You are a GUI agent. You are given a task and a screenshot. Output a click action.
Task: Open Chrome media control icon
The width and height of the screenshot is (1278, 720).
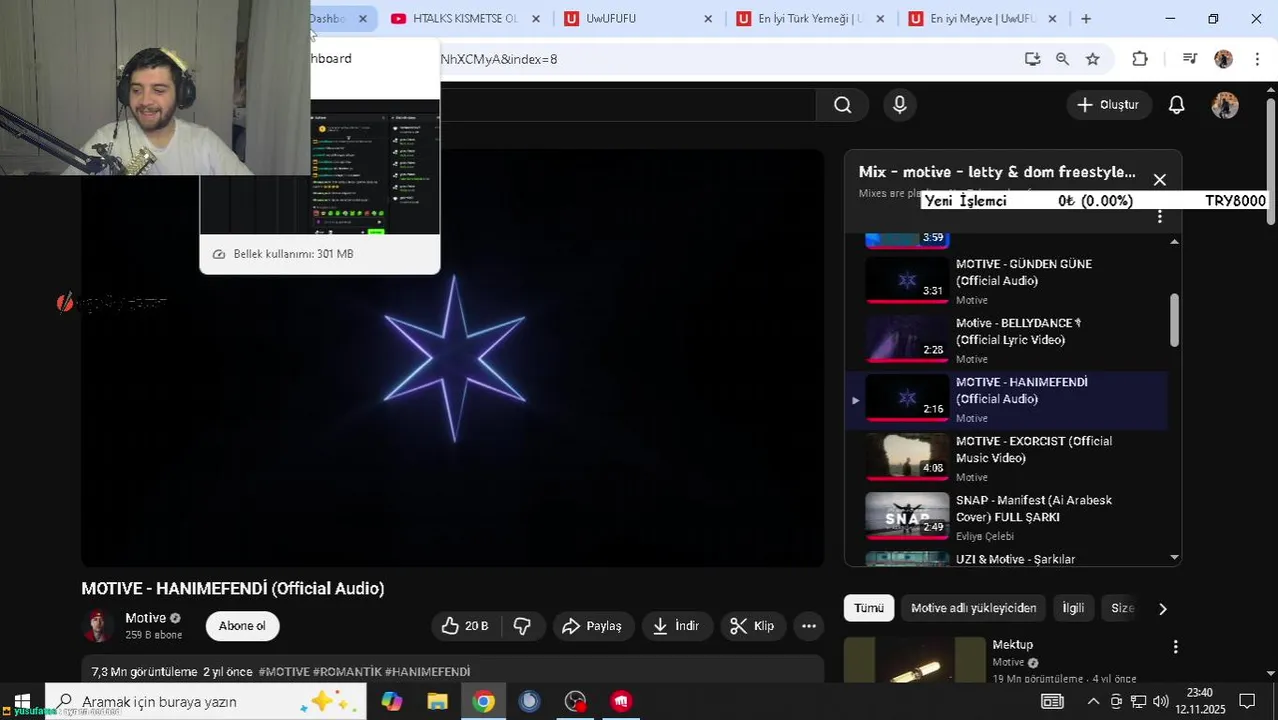1190,59
